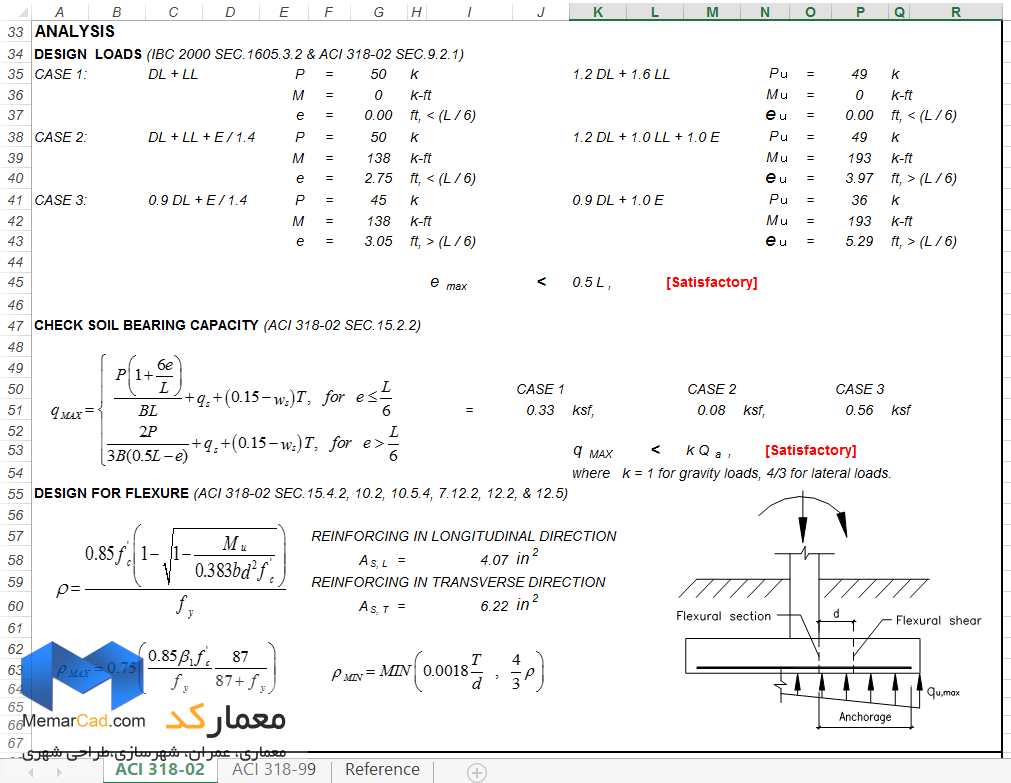Click REINFORCING IN LONGITUDINAL DIRECTION text
This screenshot has height=783, width=1011.
[464, 536]
